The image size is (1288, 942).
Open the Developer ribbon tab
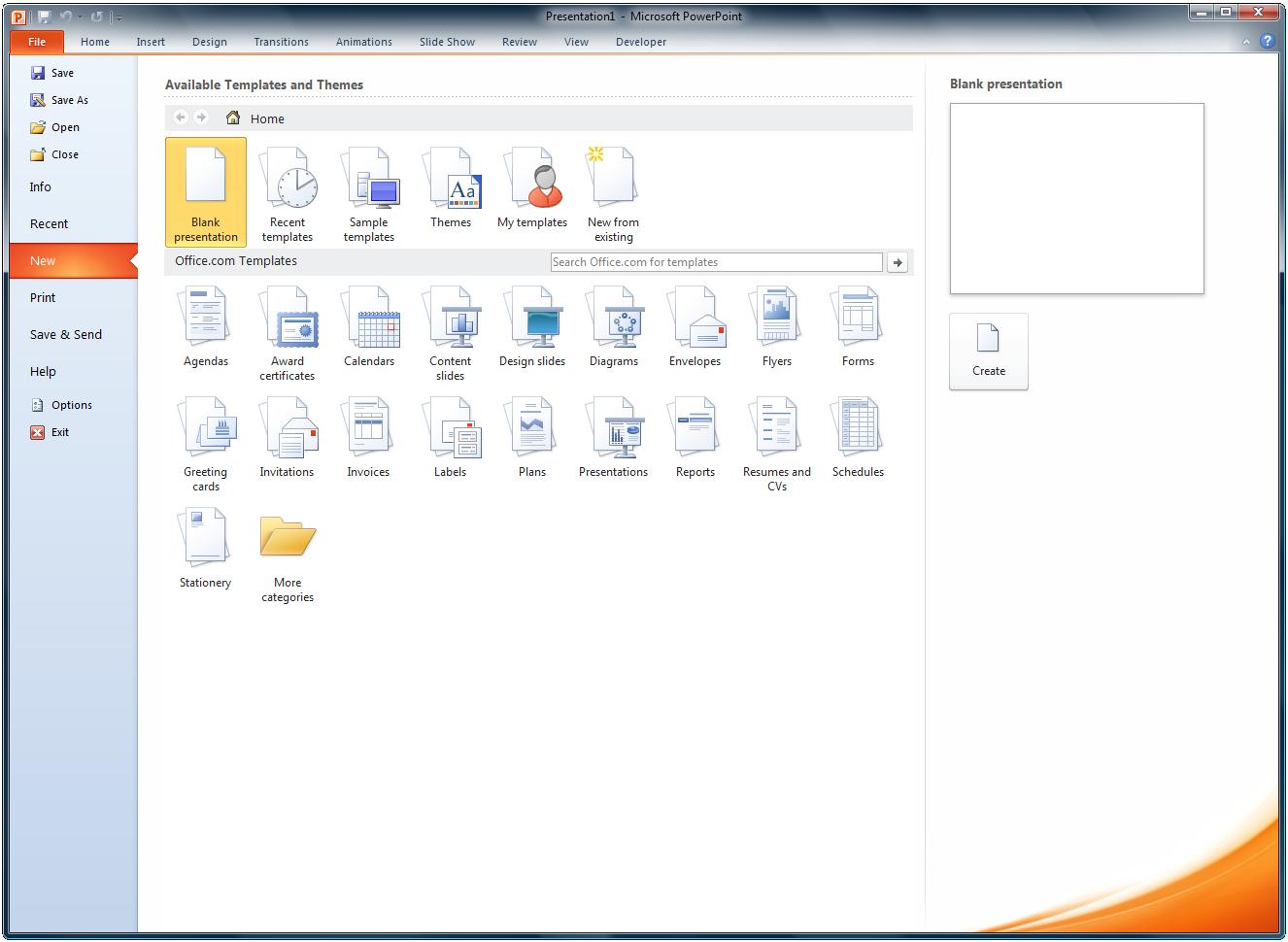click(640, 42)
